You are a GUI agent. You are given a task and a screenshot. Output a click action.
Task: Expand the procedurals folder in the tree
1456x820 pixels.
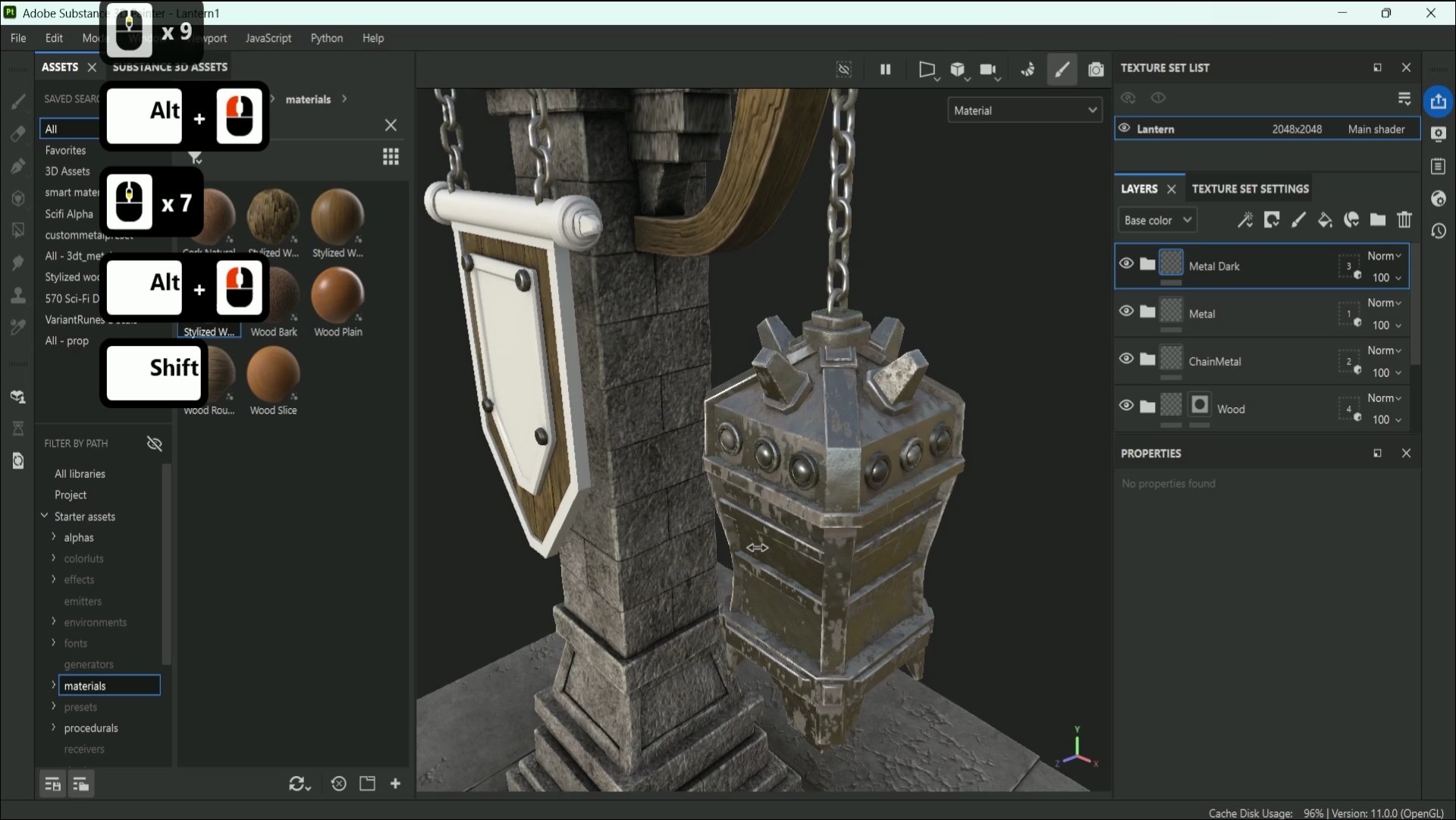[54, 727]
